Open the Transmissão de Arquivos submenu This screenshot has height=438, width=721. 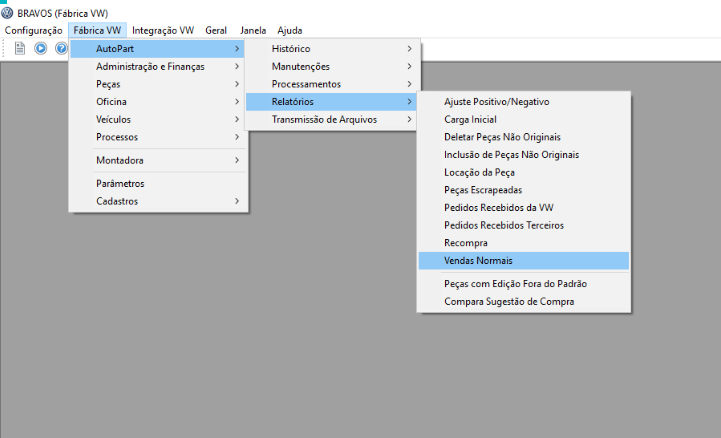tap(332, 119)
